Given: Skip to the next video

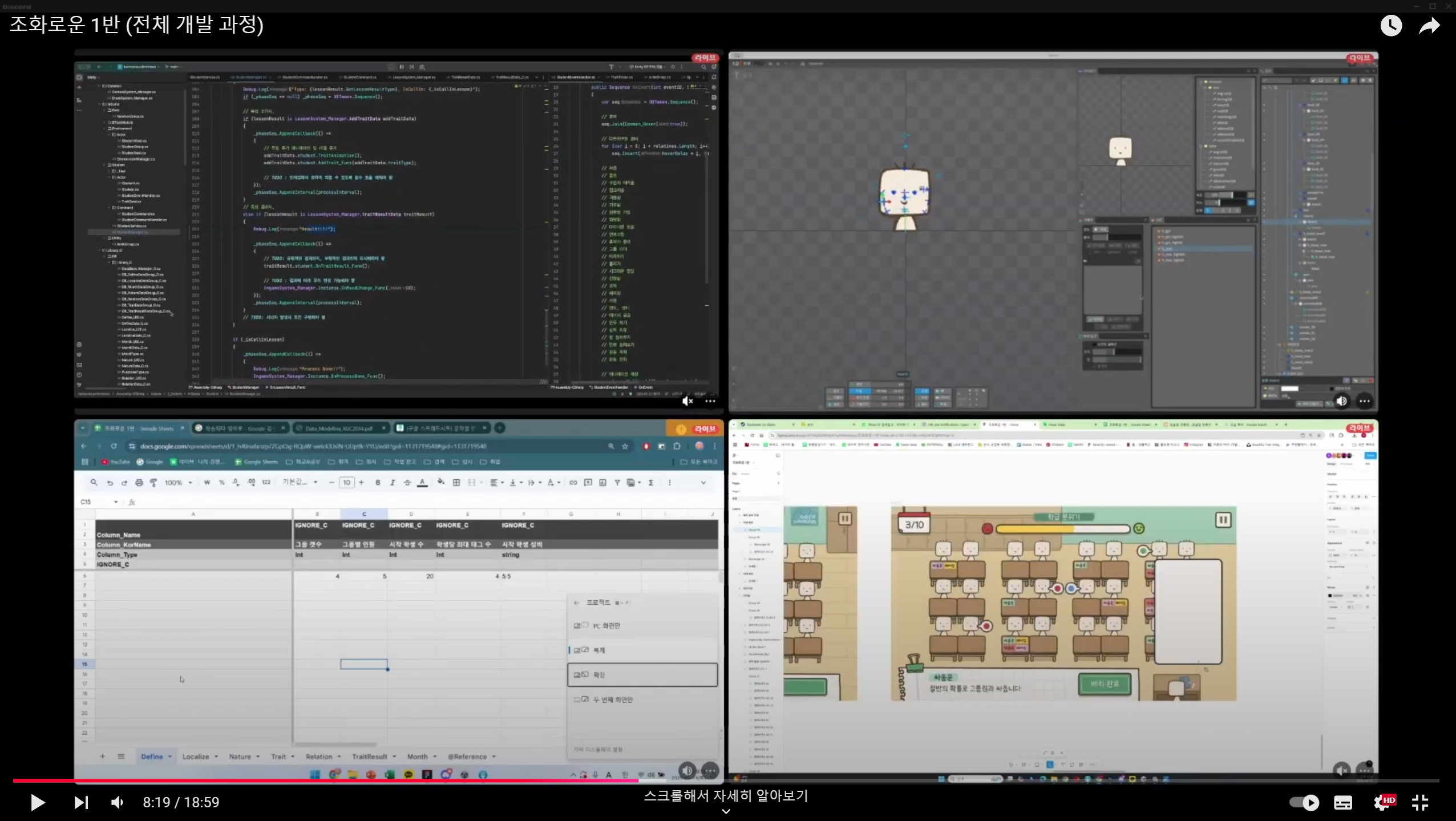Looking at the screenshot, I should pyautogui.click(x=81, y=802).
